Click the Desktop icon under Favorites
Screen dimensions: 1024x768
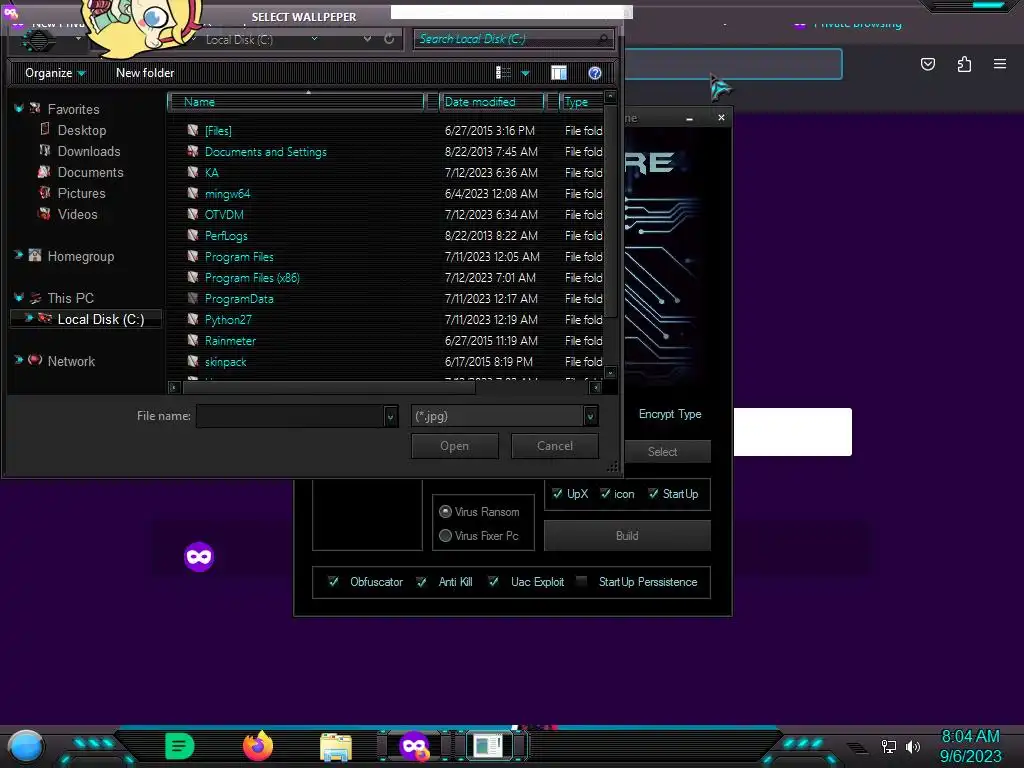tap(44, 129)
